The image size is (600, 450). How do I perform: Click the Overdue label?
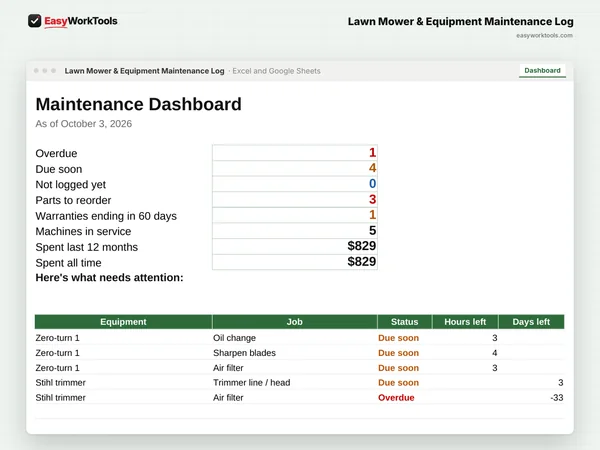click(x=56, y=153)
